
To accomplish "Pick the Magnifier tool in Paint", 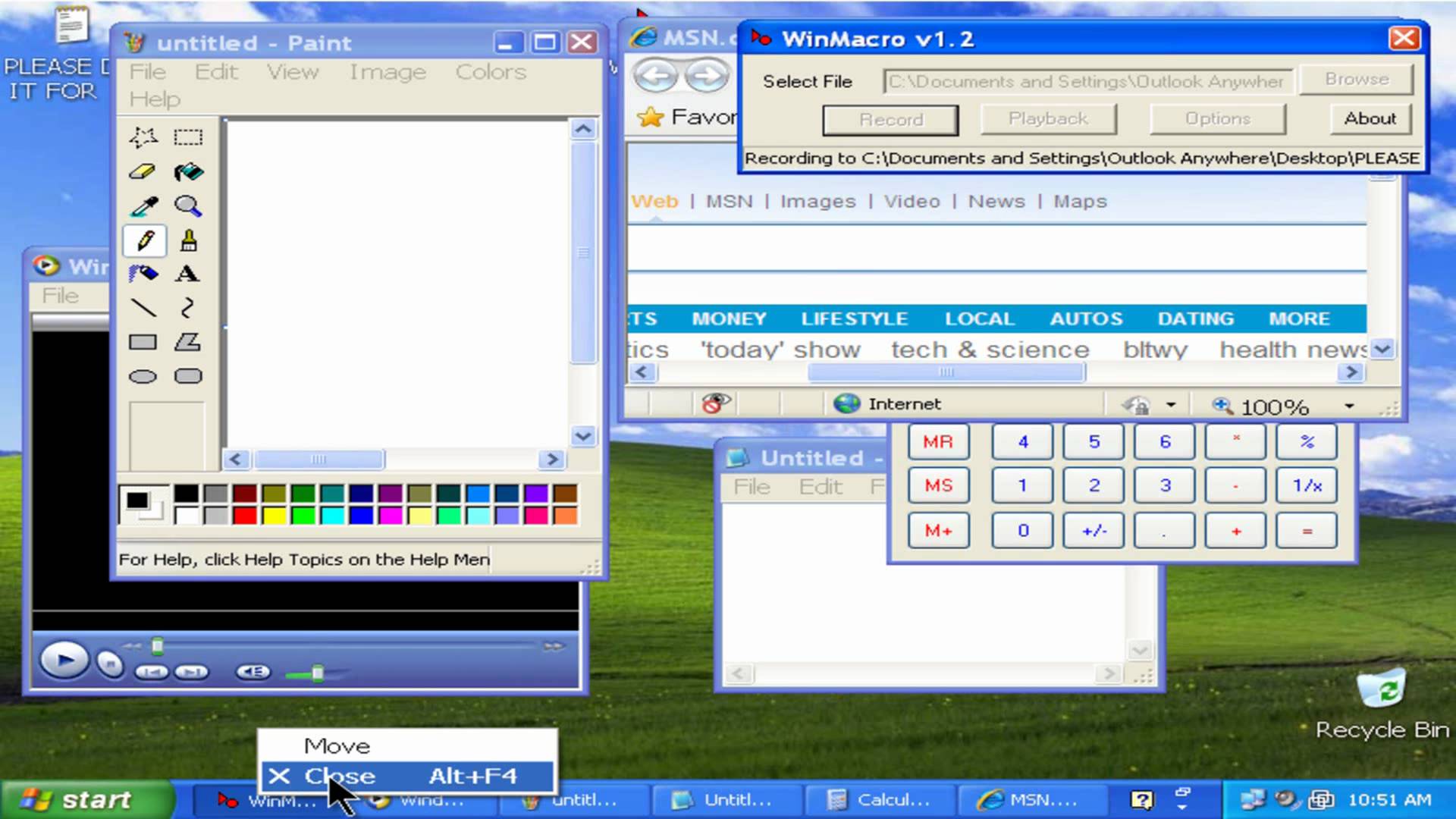I will tap(188, 206).
